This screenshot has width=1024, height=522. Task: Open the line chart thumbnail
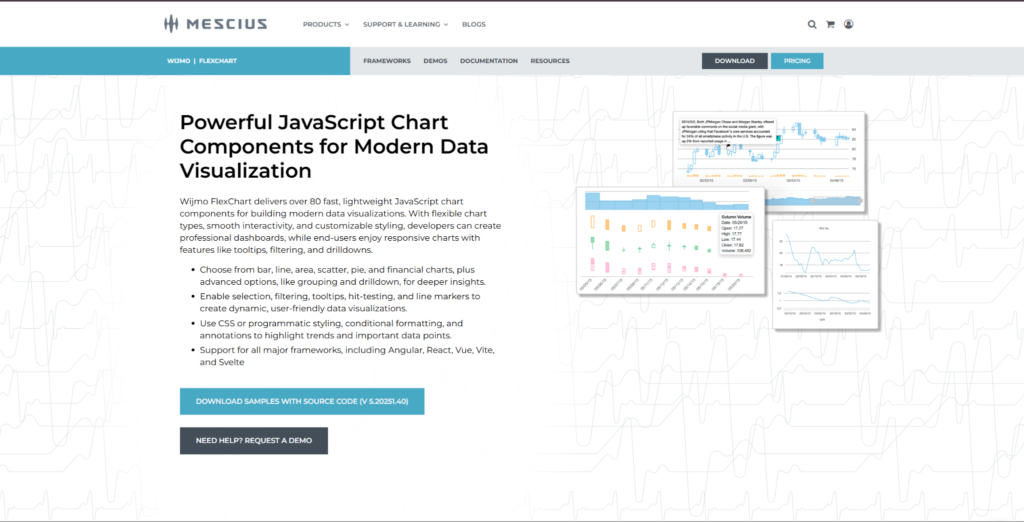(x=825, y=274)
